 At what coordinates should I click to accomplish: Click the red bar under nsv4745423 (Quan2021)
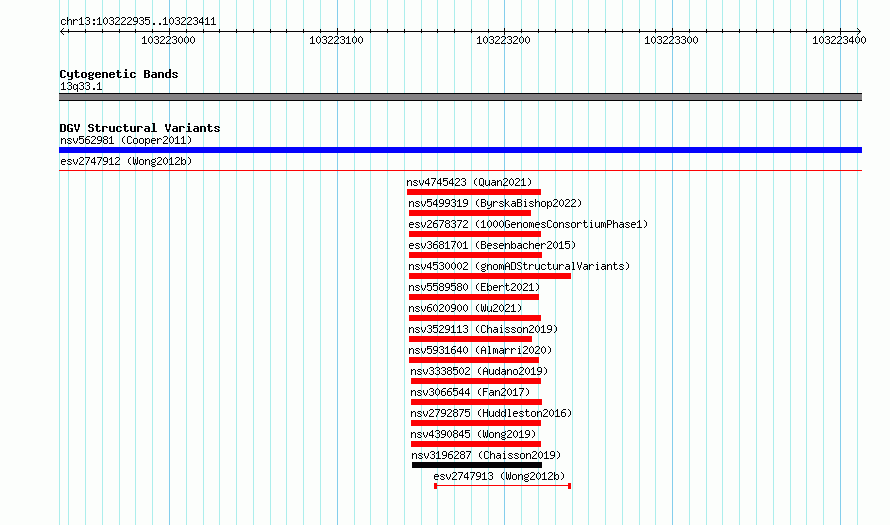click(474, 192)
